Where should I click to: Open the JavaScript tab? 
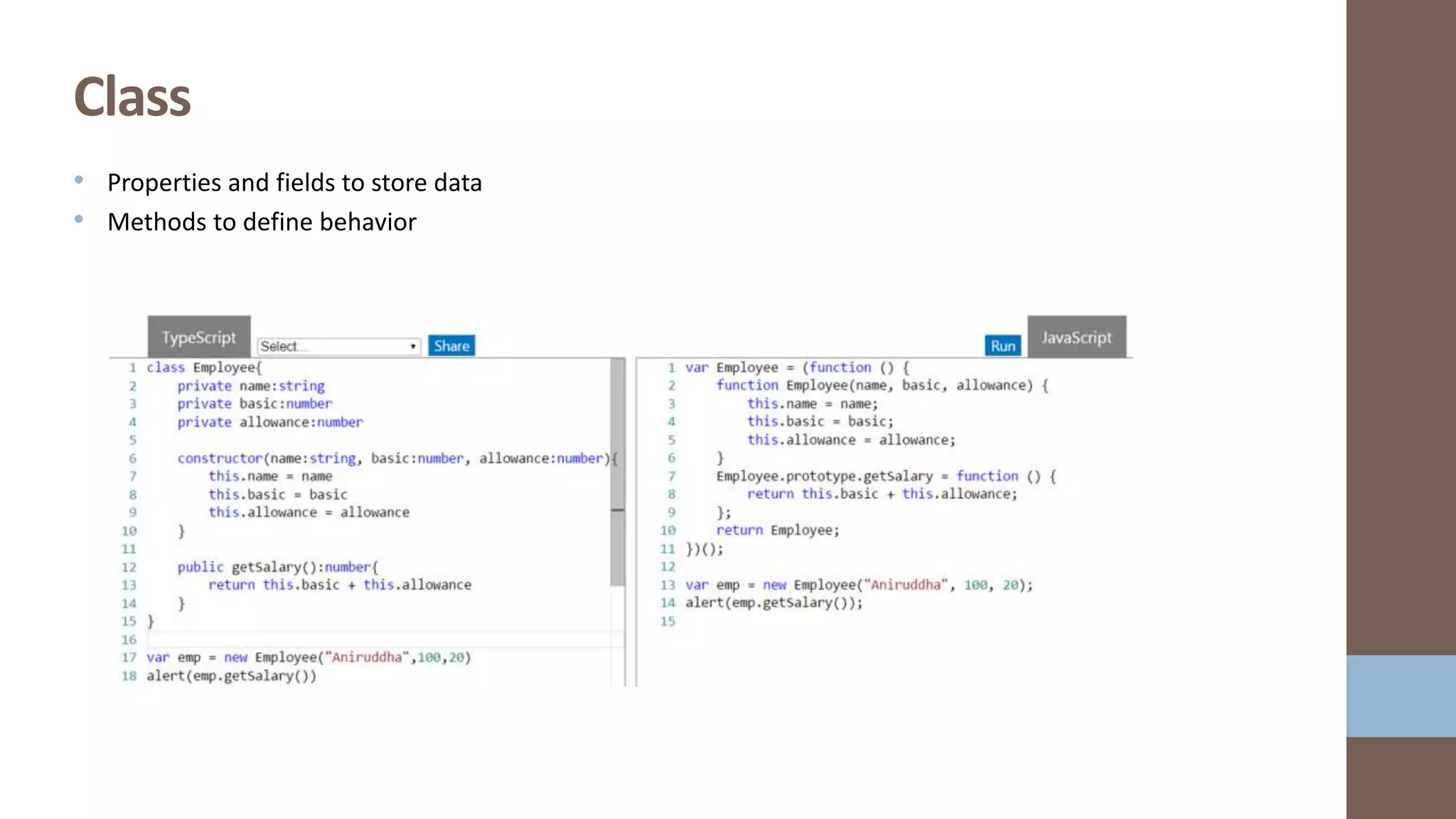[1076, 337]
